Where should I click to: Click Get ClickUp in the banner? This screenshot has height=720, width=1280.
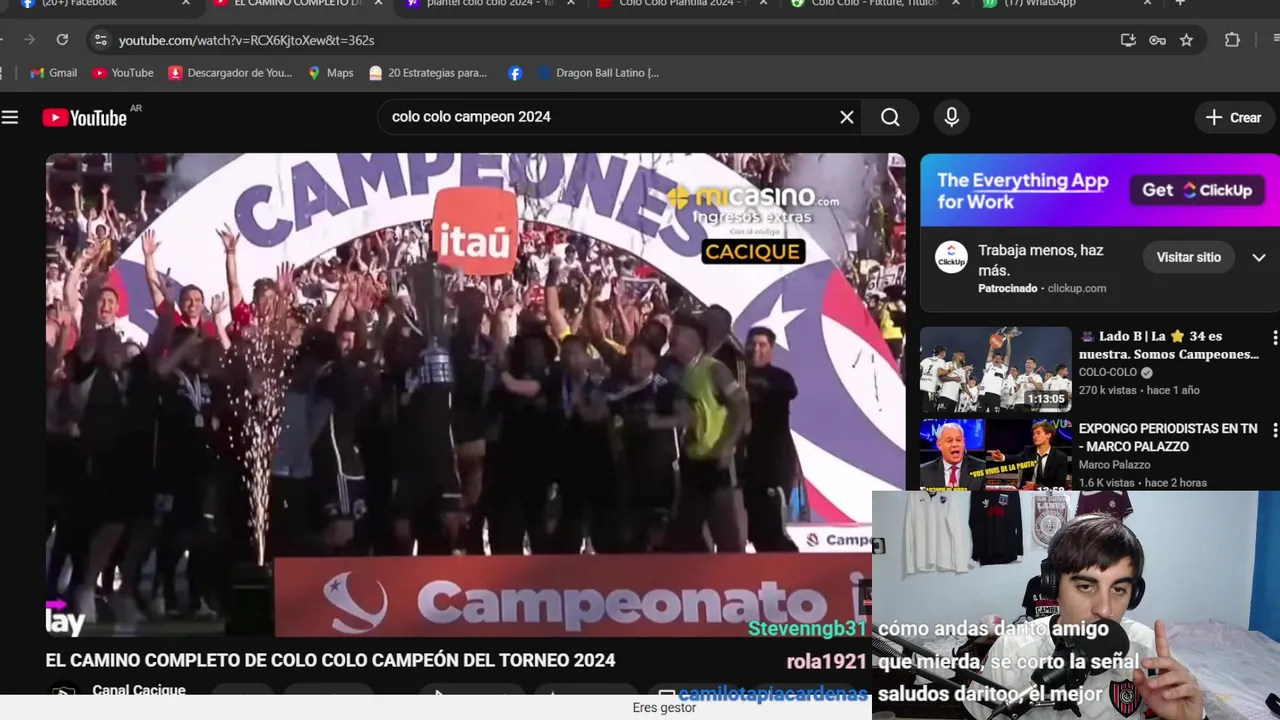tap(1197, 190)
